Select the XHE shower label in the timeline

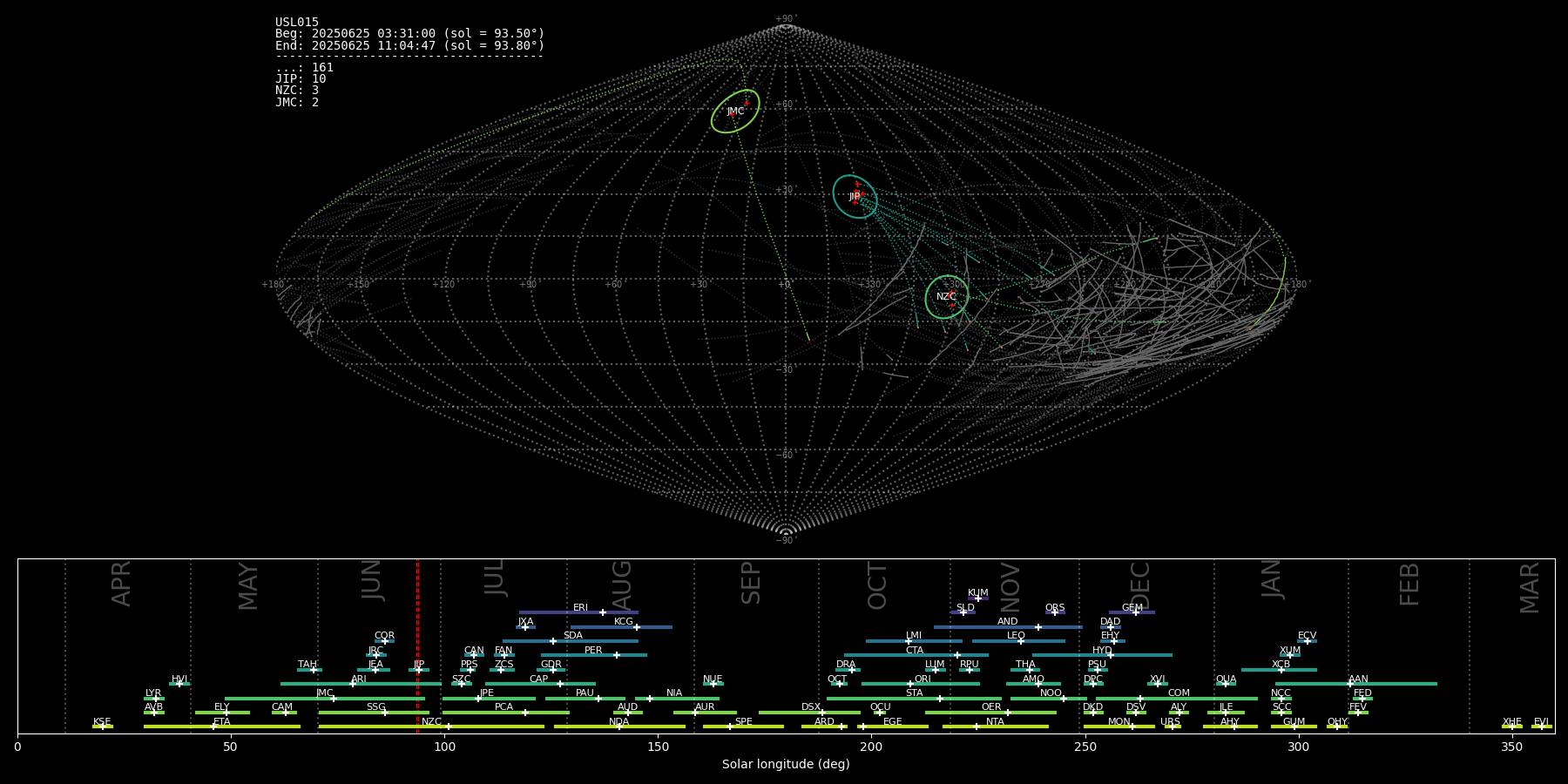pos(1512,721)
